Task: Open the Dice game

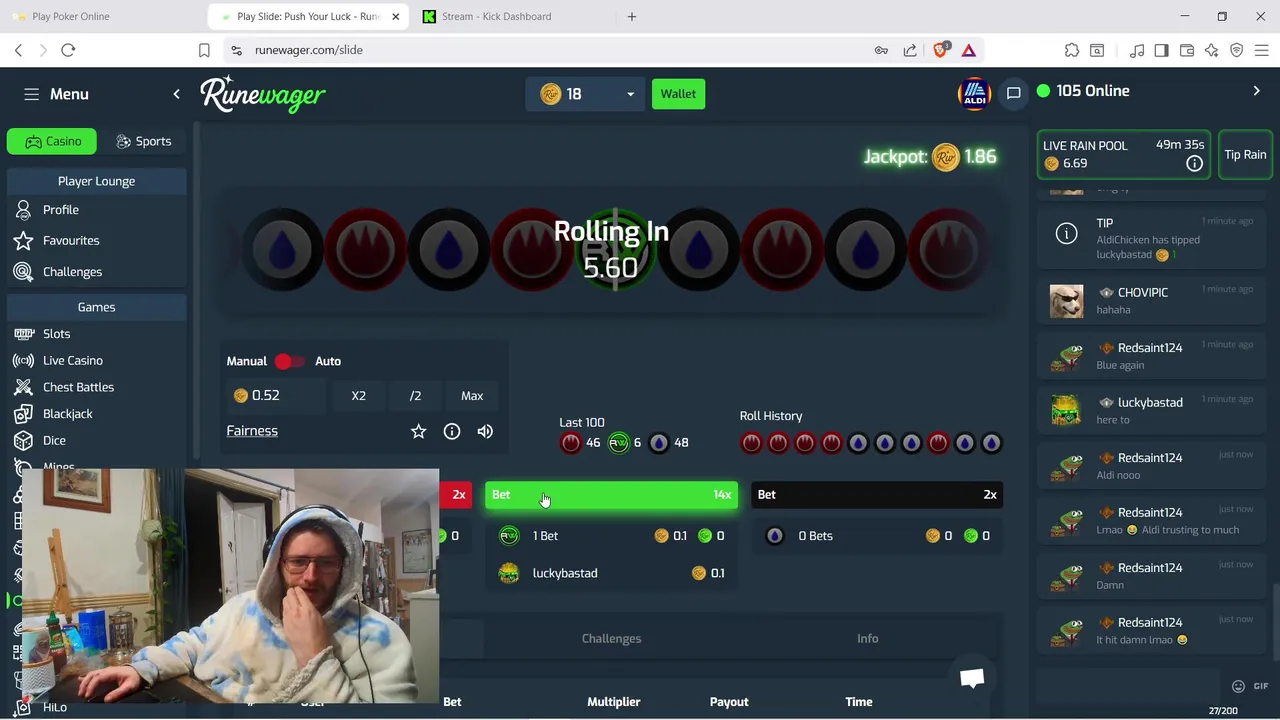Action: 54,441
